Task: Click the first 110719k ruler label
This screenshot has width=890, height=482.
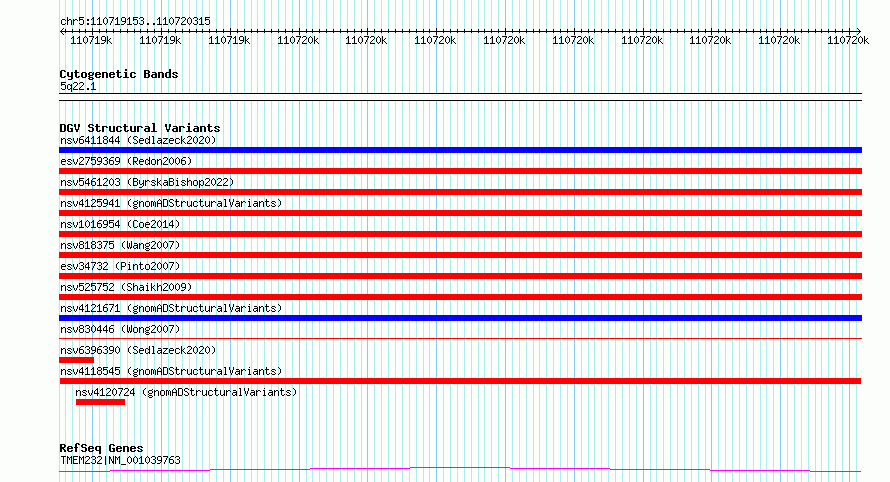Action: pyautogui.click(x=91, y=41)
